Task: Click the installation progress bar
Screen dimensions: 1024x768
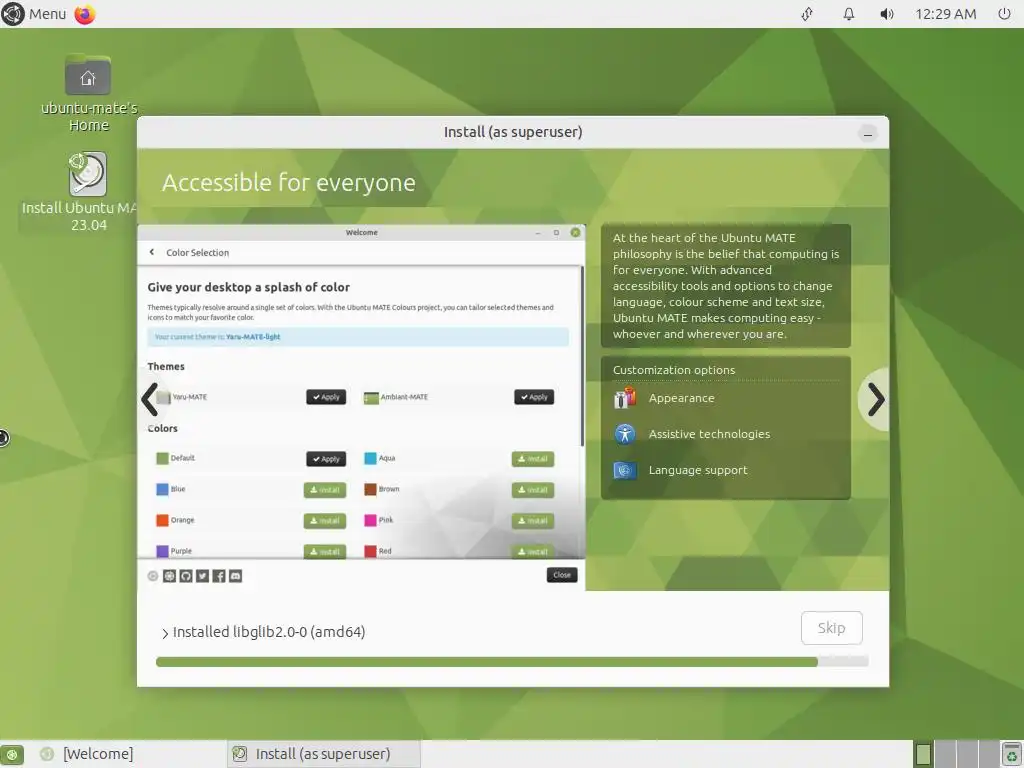Action: tap(512, 662)
